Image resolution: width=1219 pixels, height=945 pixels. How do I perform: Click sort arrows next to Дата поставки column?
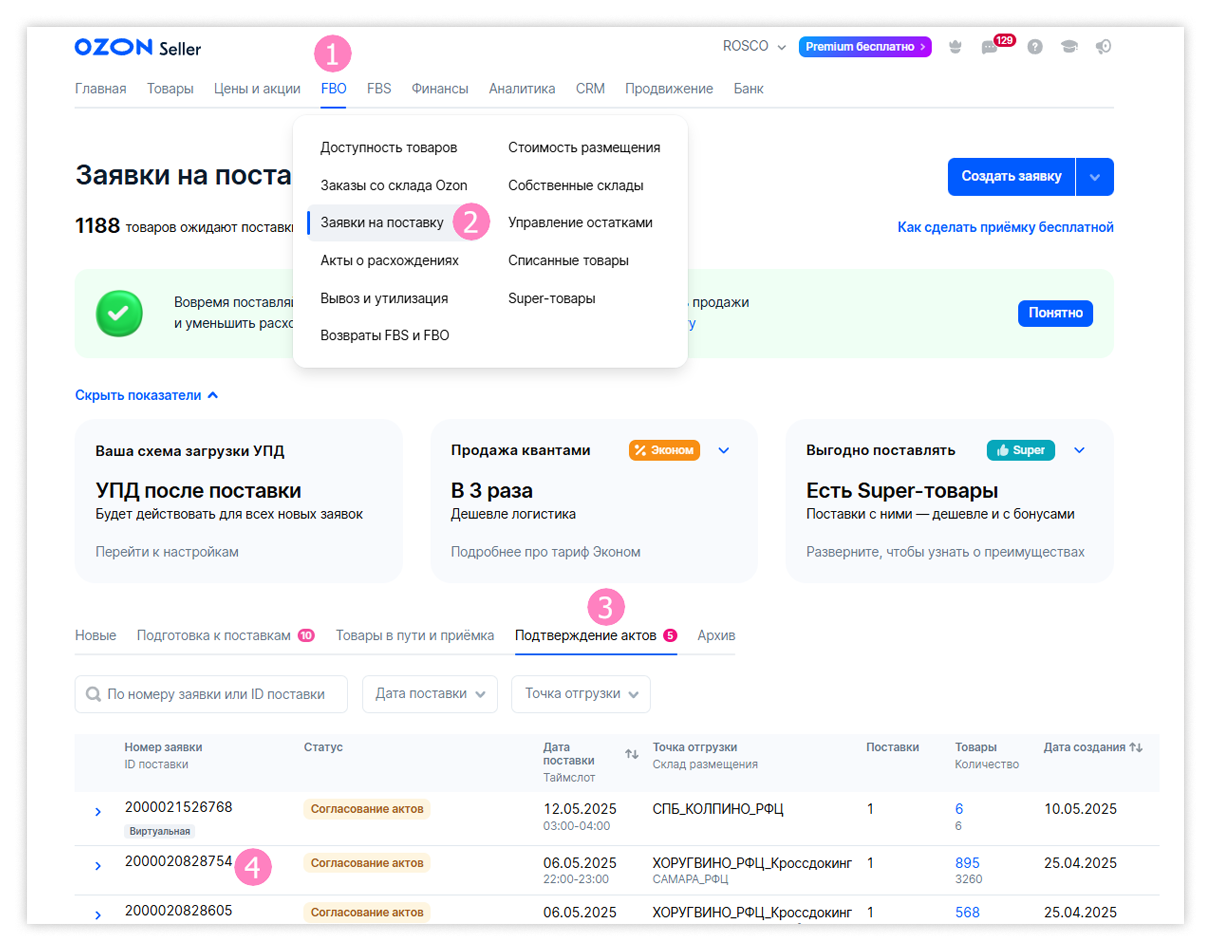click(632, 754)
